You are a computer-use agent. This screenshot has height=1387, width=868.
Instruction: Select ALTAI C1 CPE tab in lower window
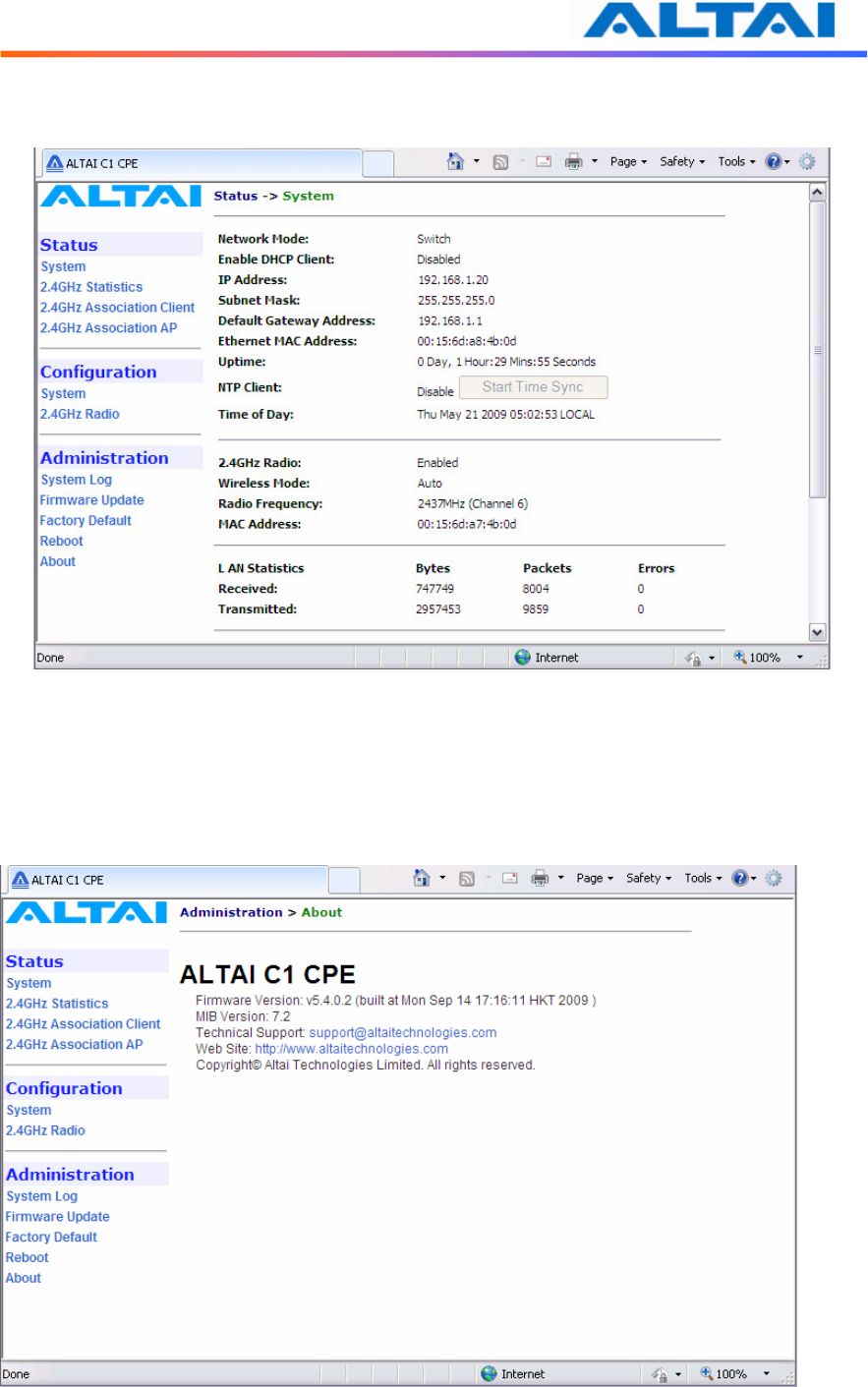pyautogui.click(x=167, y=880)
